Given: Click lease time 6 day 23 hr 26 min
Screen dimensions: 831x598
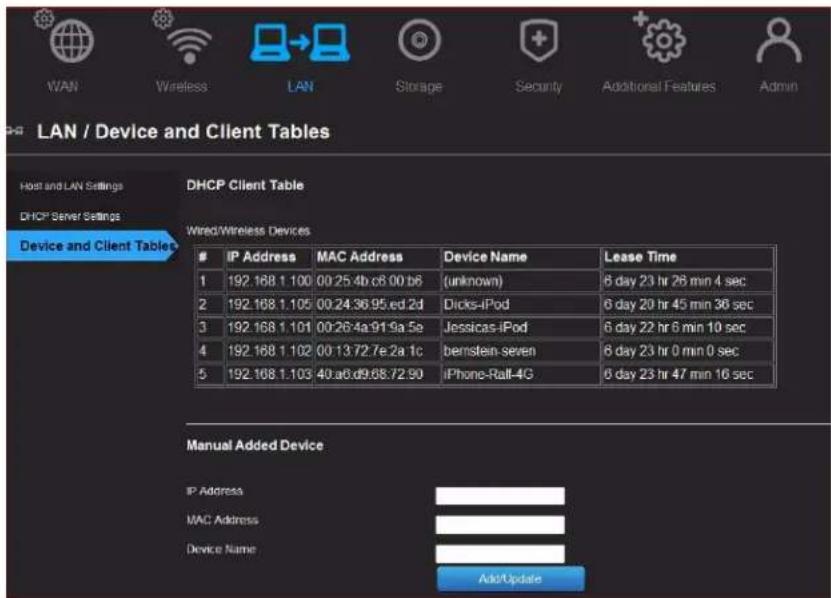Looking at the screenshot, I should click(675, 281).
